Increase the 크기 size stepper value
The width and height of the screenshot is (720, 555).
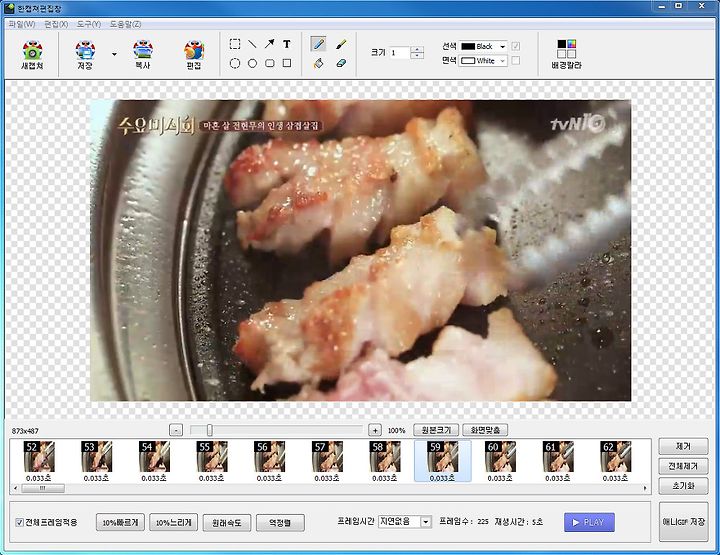click(x=417, y=49)
